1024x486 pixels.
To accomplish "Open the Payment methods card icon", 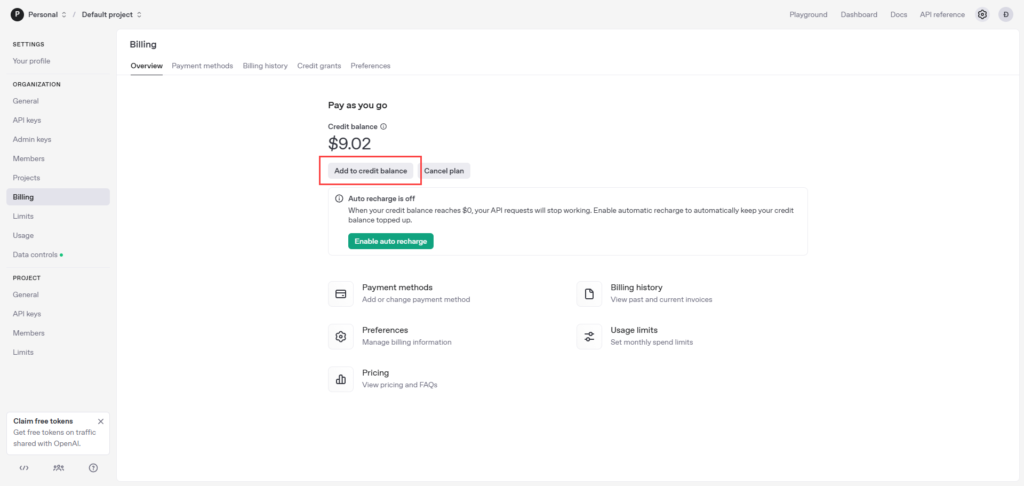I will click(x=340, y=294).
